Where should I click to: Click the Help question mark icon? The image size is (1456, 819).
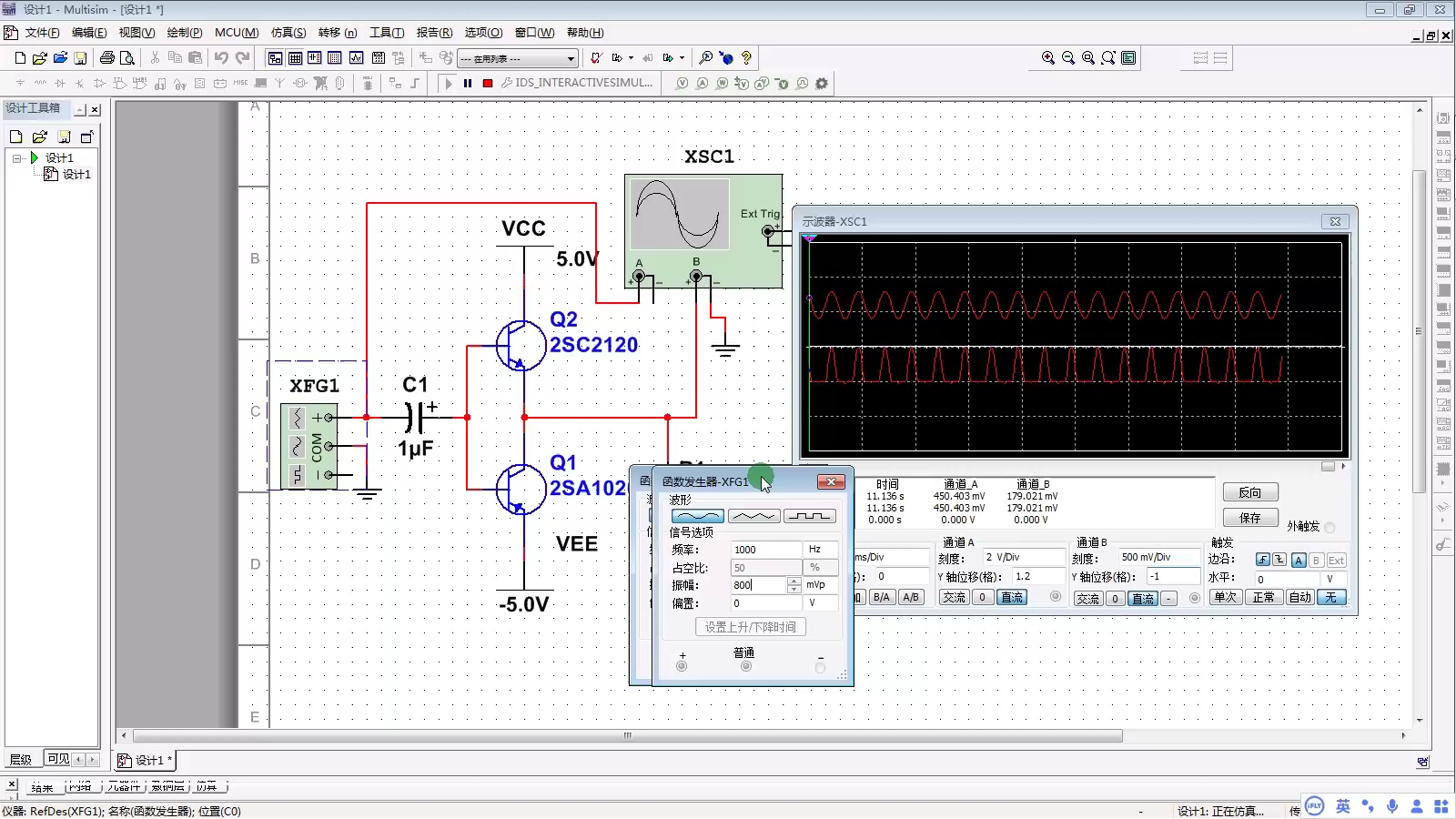click(x=746, y=58)
